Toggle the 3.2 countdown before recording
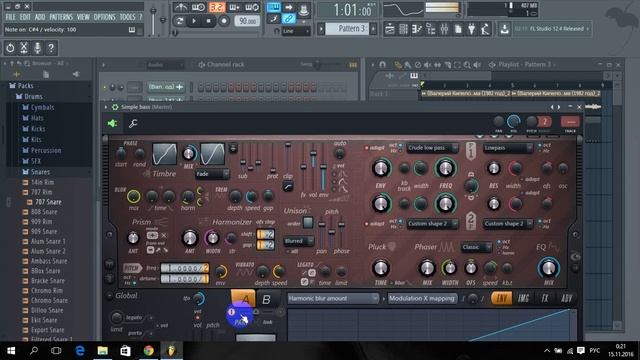Image resolution: width=640 pixels, height=360 pixels. click(x=217, y=7)
